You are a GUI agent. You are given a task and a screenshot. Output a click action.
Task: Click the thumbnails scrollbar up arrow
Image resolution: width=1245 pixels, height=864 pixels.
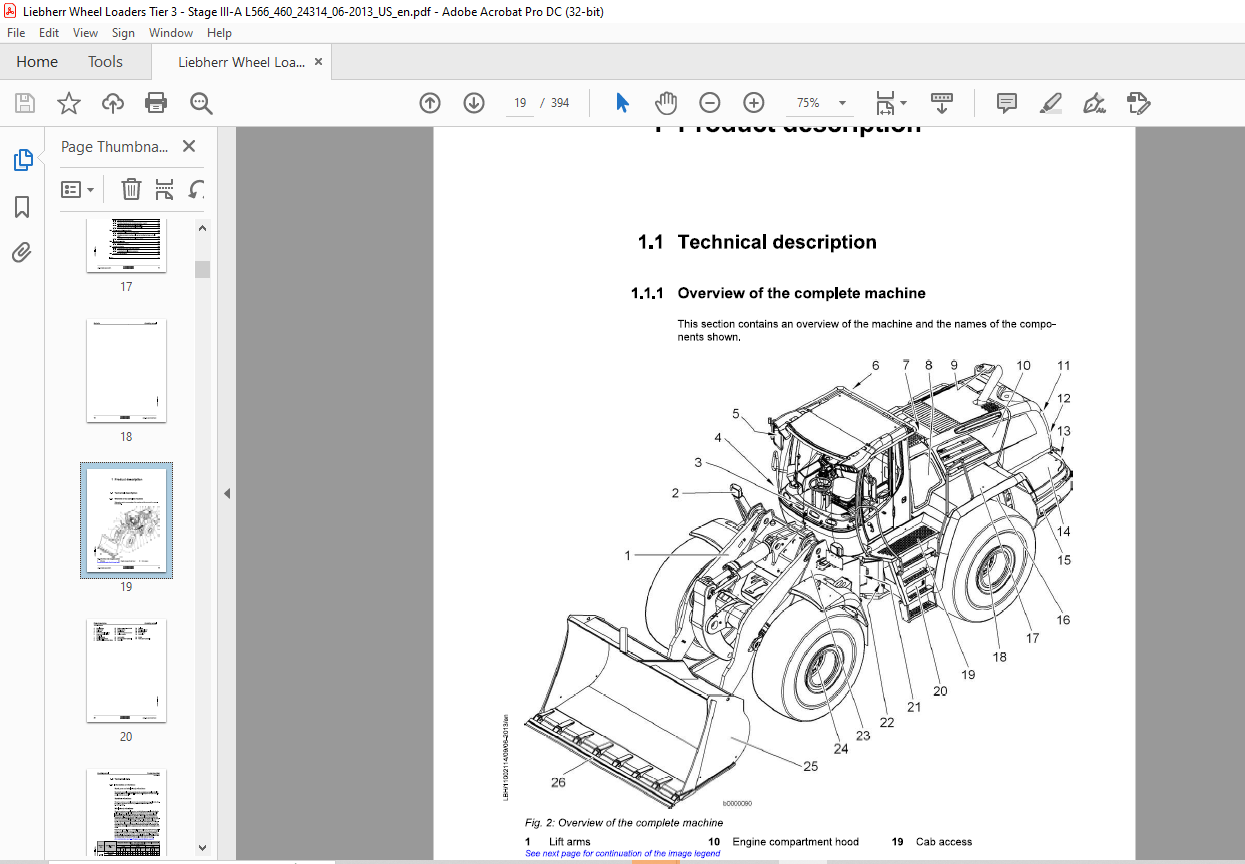point(203,228)
